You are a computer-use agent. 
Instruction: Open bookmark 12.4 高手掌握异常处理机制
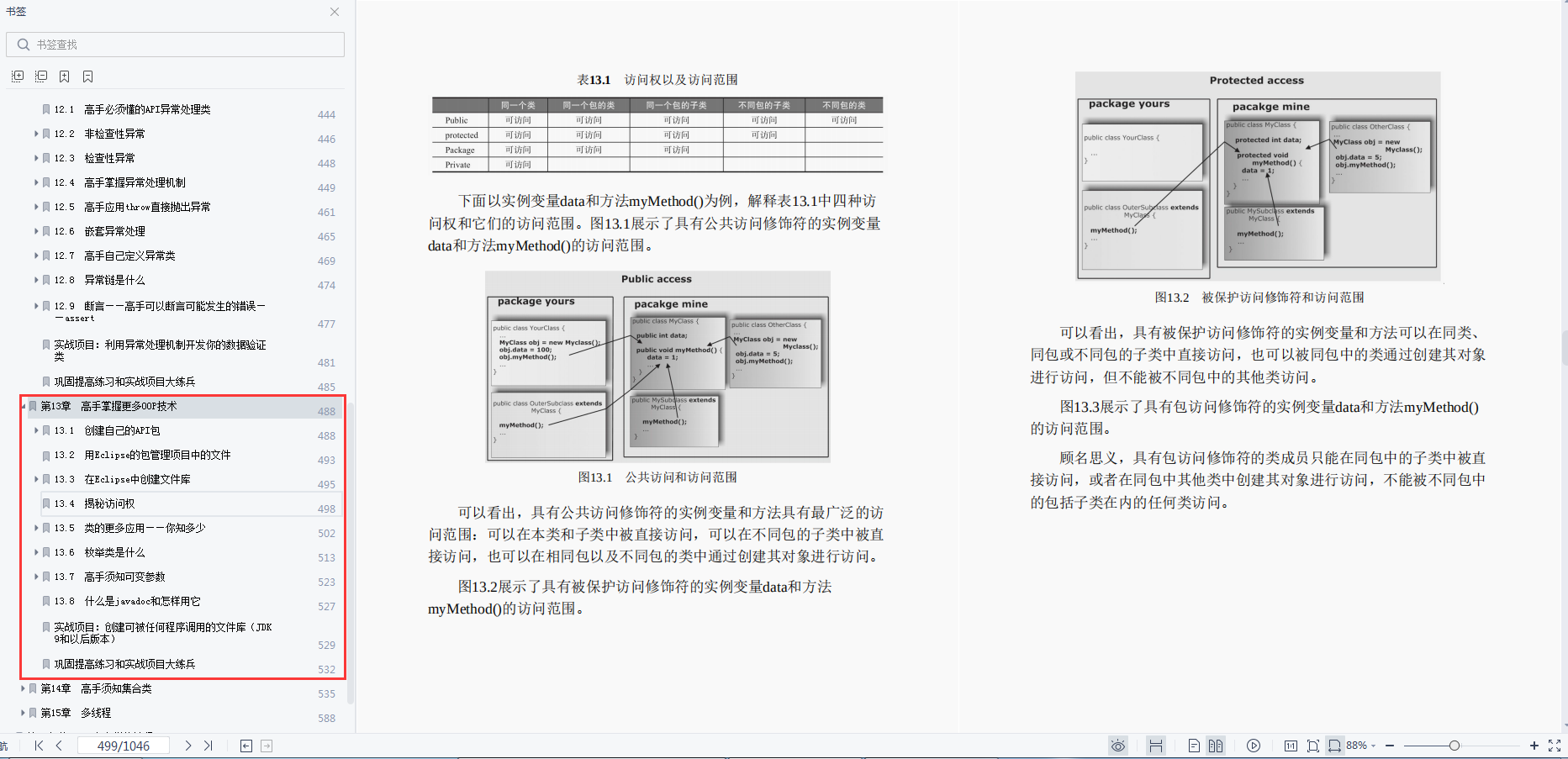pyautogui.click(x=119, y=182)
